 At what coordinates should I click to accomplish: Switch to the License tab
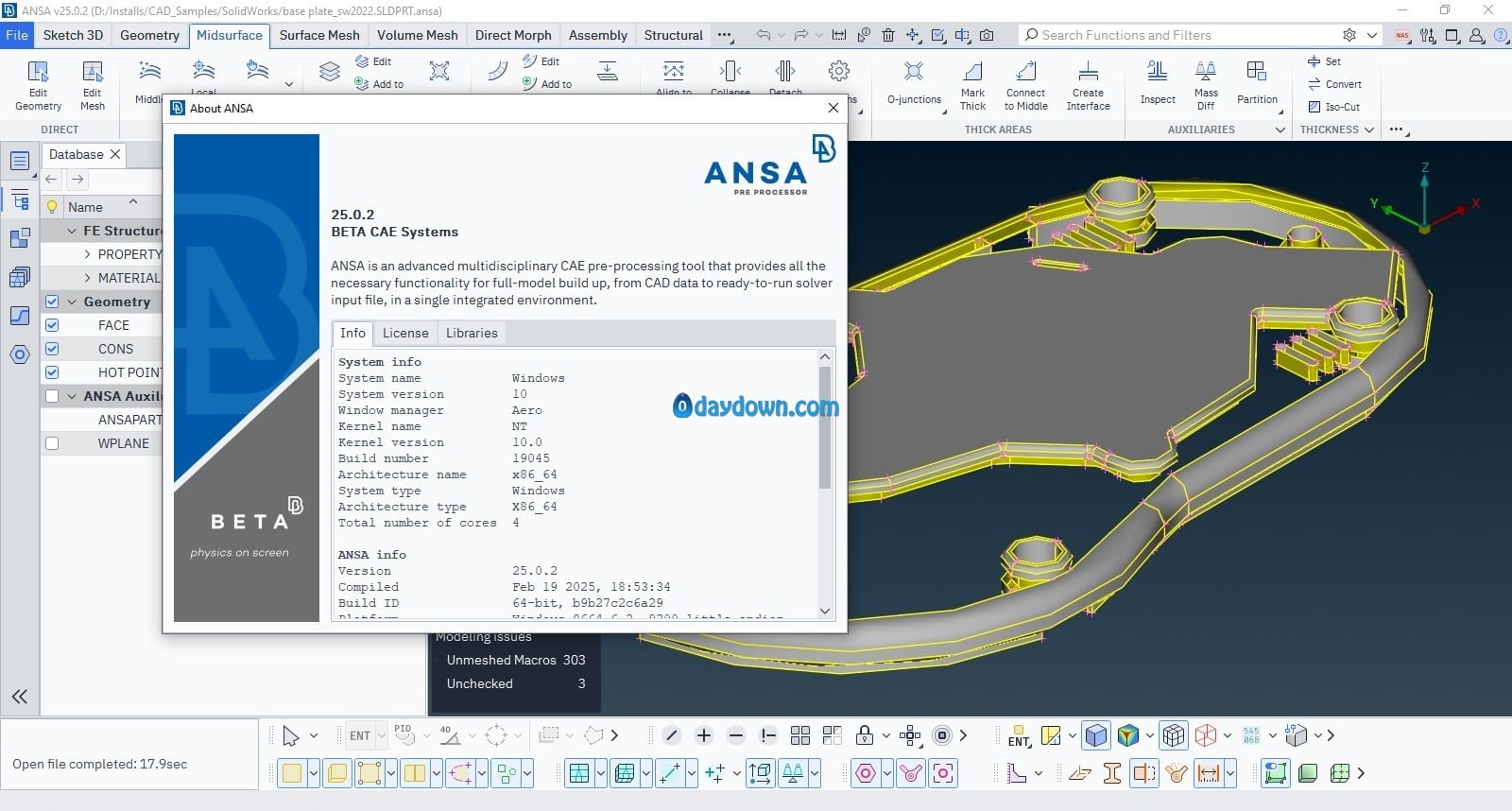pyautogui.click(x=405, y=333)
